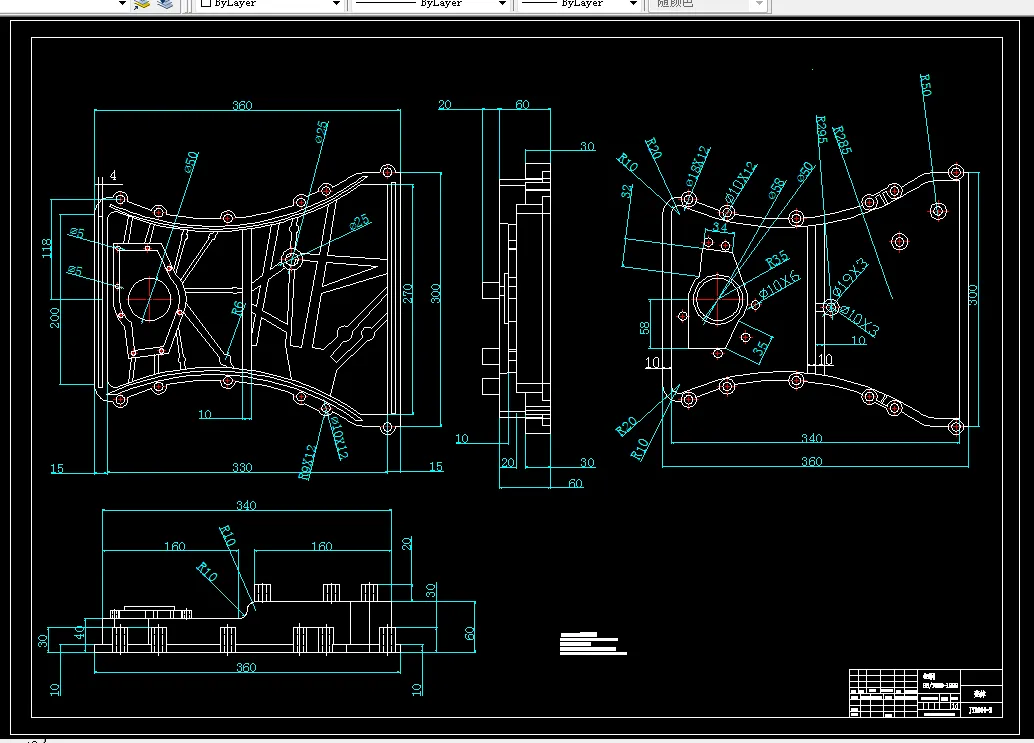This screenshot has height=743, width=1034.
Task: Select the 200 vertical dimension text
Action: tap(55, 318)
